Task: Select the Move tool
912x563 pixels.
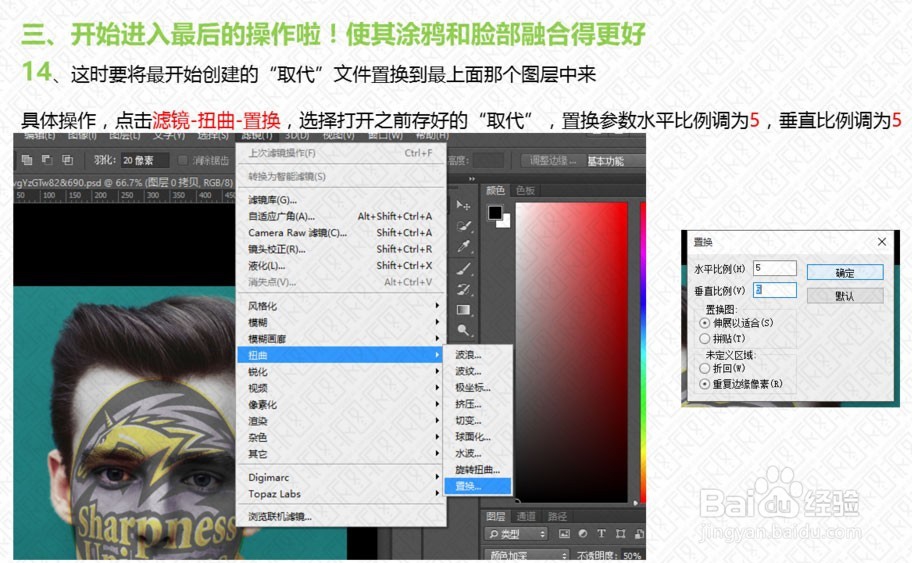Action: tap(463, 205)
